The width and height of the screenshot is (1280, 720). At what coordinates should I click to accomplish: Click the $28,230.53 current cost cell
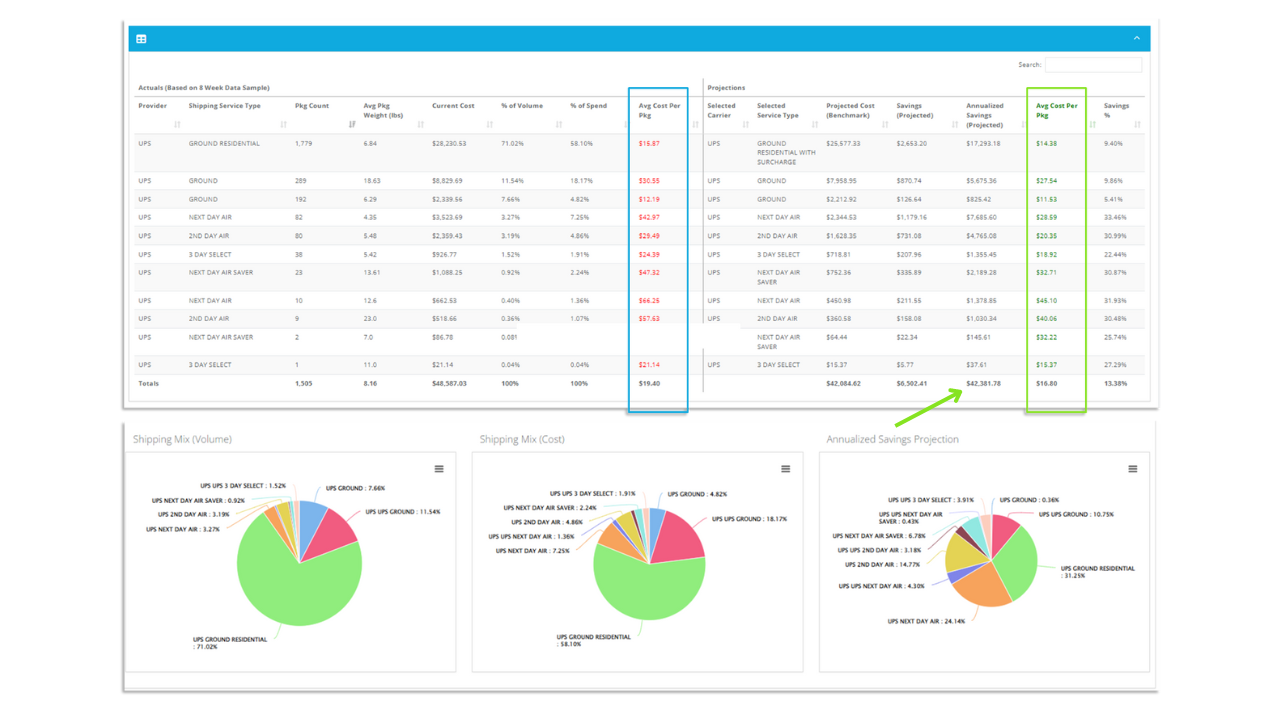pyautogui.click(x=449, y=144)
